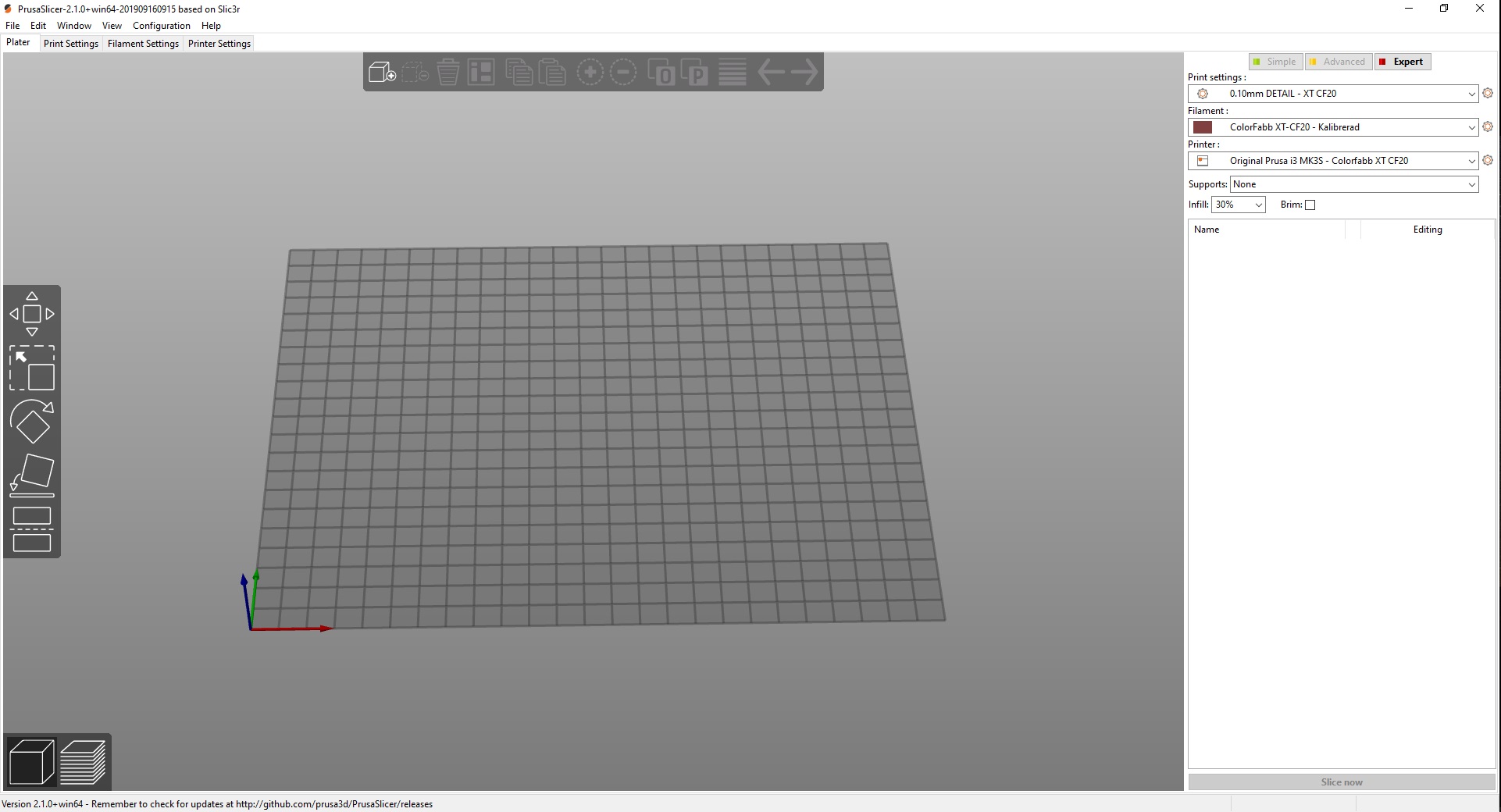1501x812 pixels.
Task: Click the Name column header in object list
Action: (x=1267, y=230)
